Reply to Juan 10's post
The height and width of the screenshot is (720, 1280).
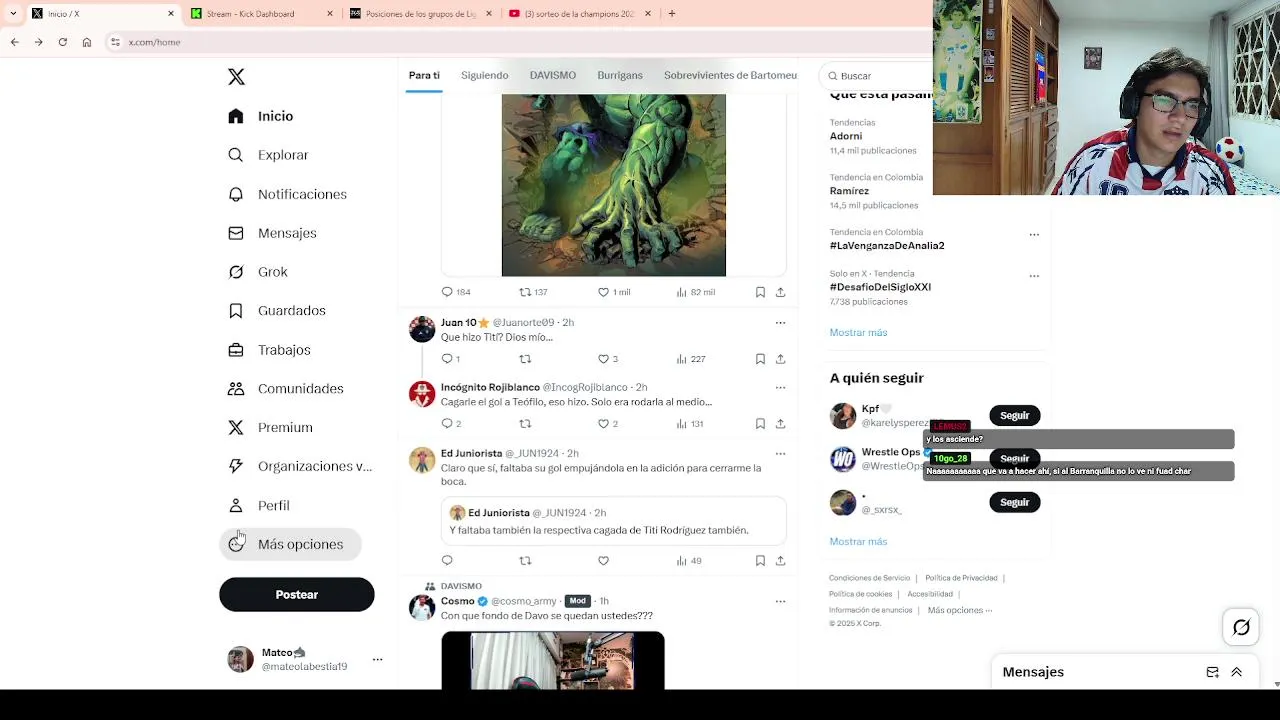tap(447, 359)
